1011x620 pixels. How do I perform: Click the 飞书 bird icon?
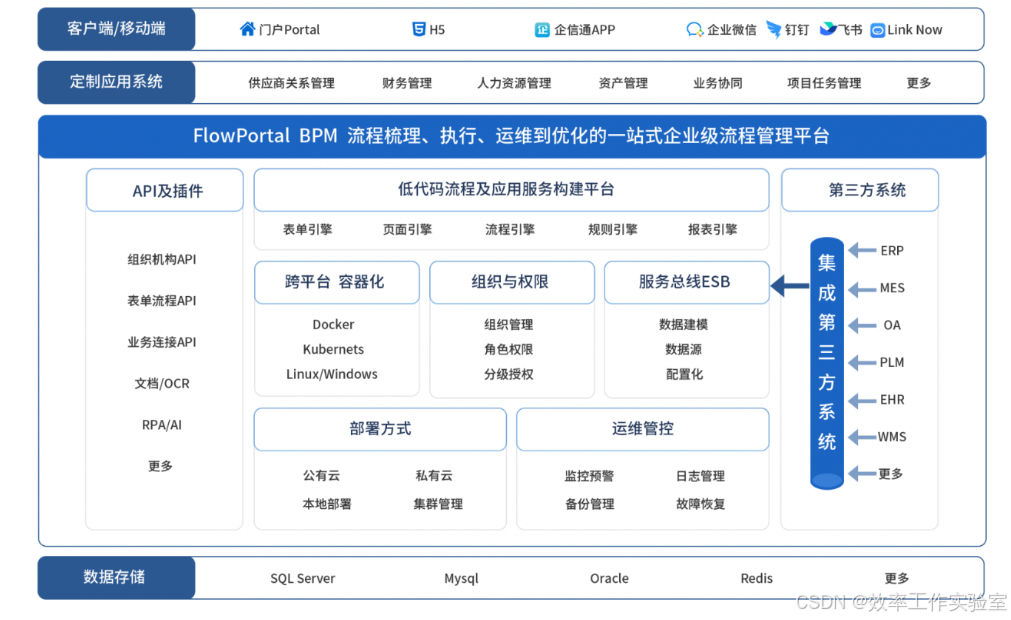828,29
